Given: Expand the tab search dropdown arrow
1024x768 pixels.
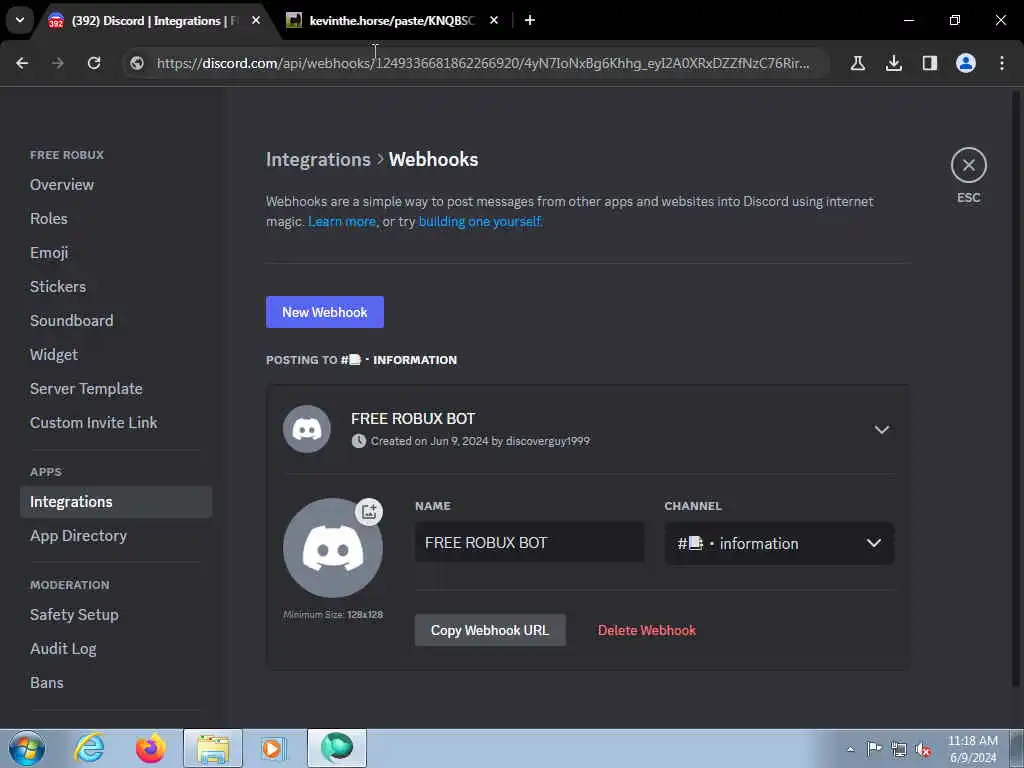Looking at the screenshot, I should click(20, 20).
